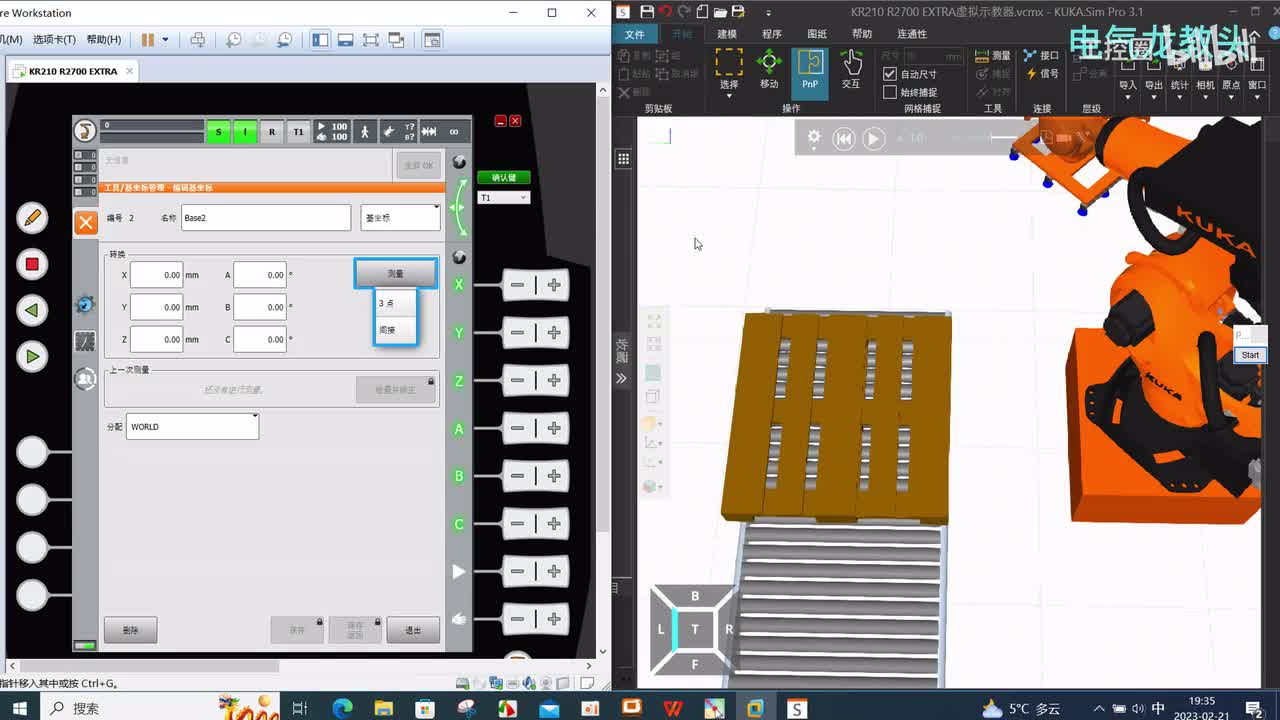The height and width of the screenshot is (720, 1280).
Task: Open the WORLD assignment dropdown
Action: point(192,427)
